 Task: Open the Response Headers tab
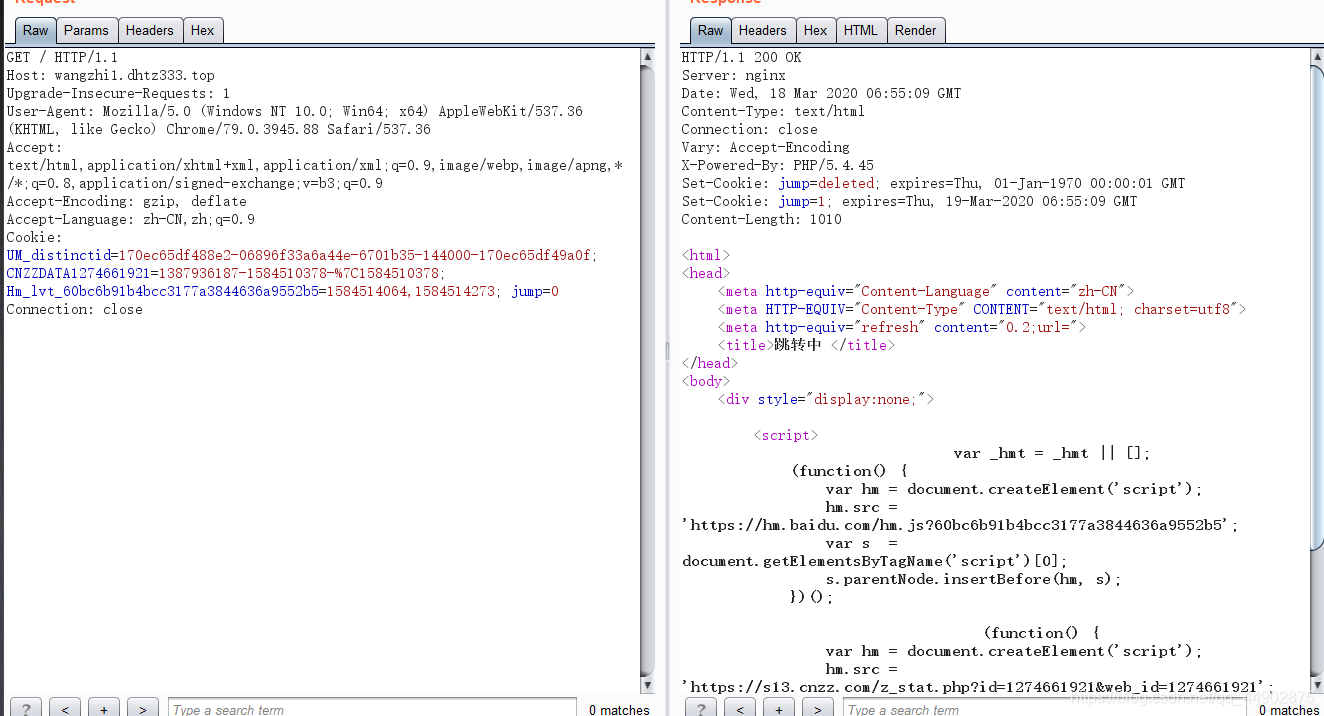pyautogui.click(x=763, y=31)
